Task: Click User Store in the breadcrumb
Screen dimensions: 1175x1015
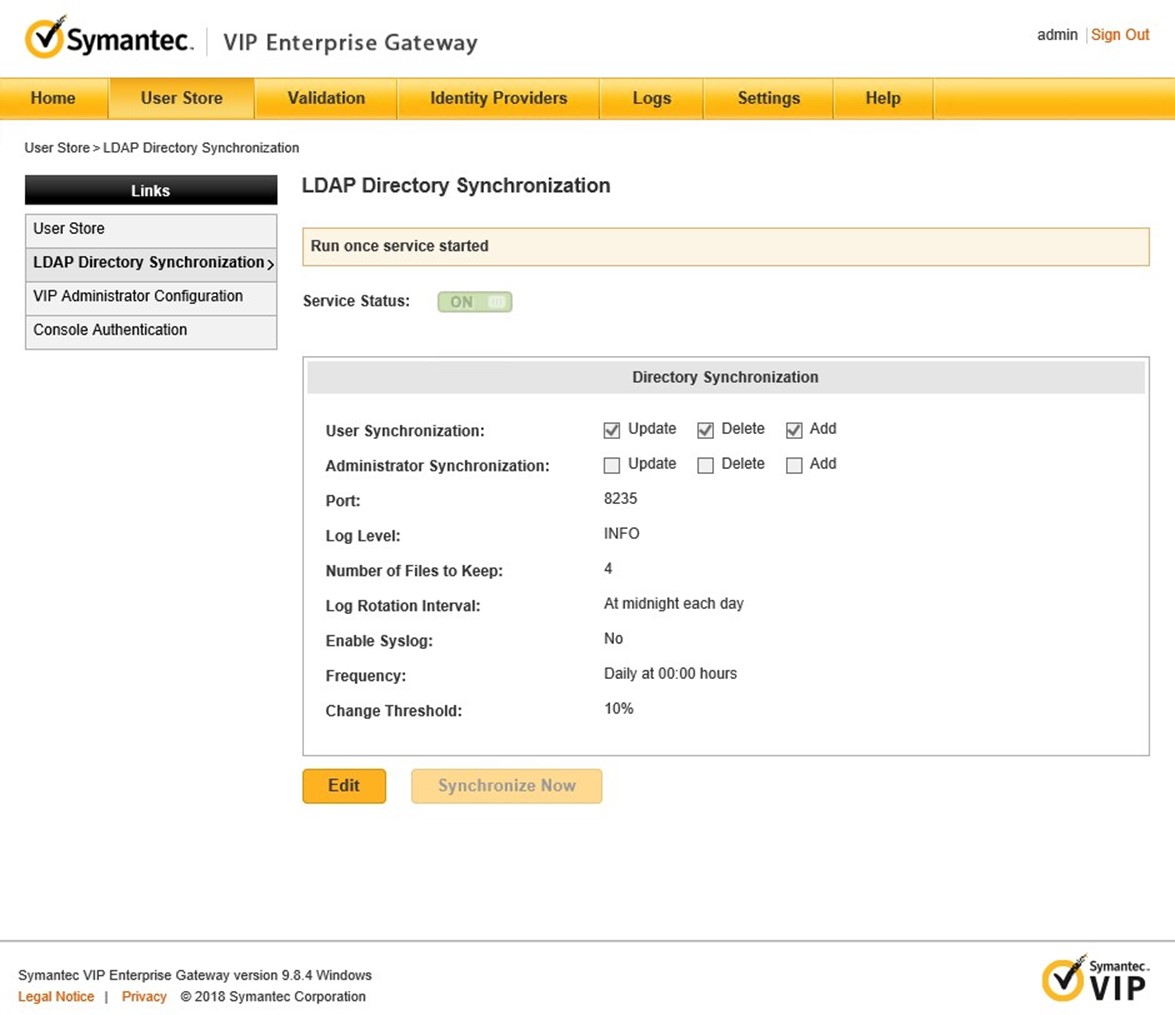Action: click(x=57, y=148)
